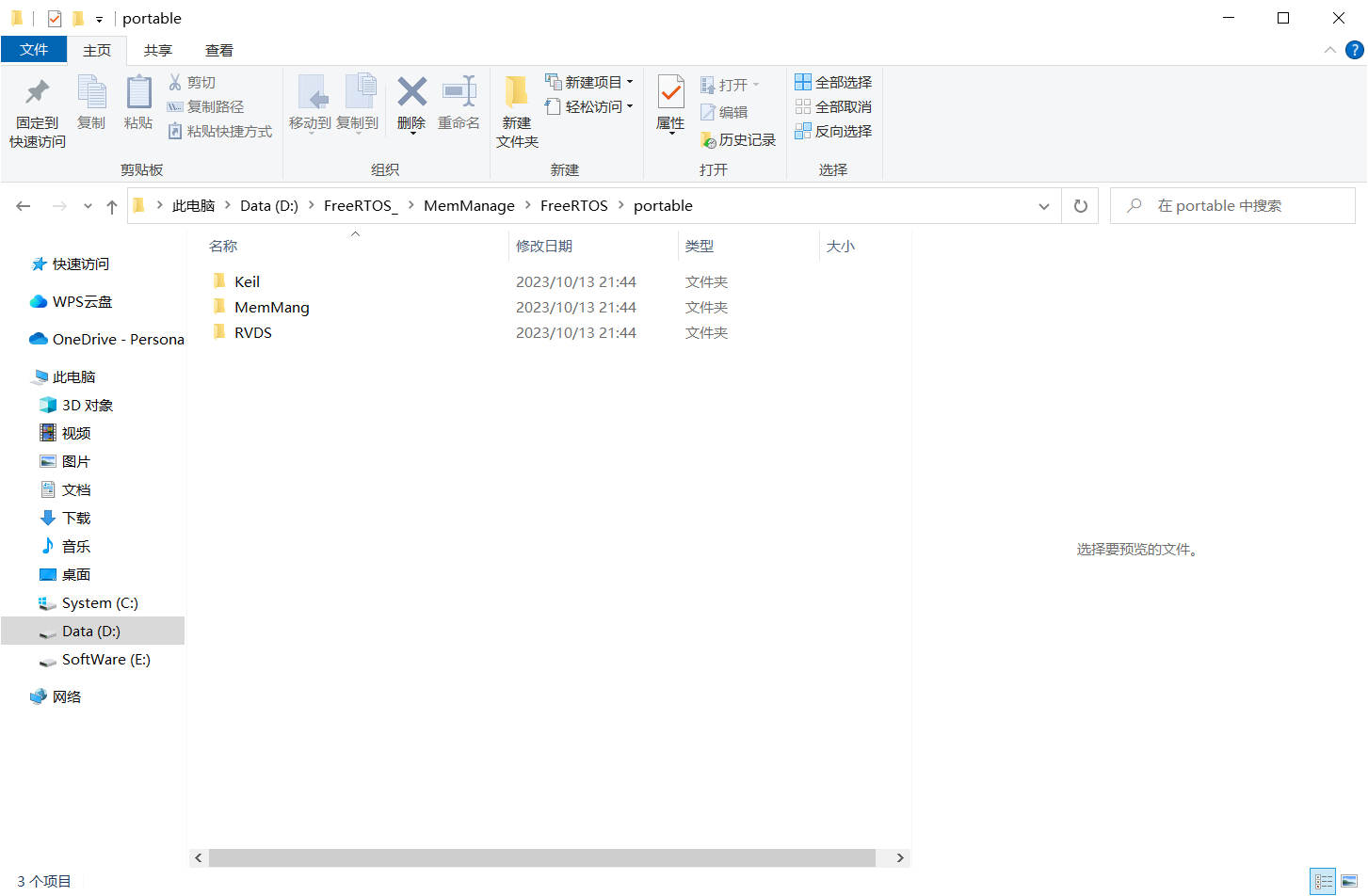Switch to the 查看 tab
The height and width of the screenshot is (896, 1368).
[x=221, y=50]
